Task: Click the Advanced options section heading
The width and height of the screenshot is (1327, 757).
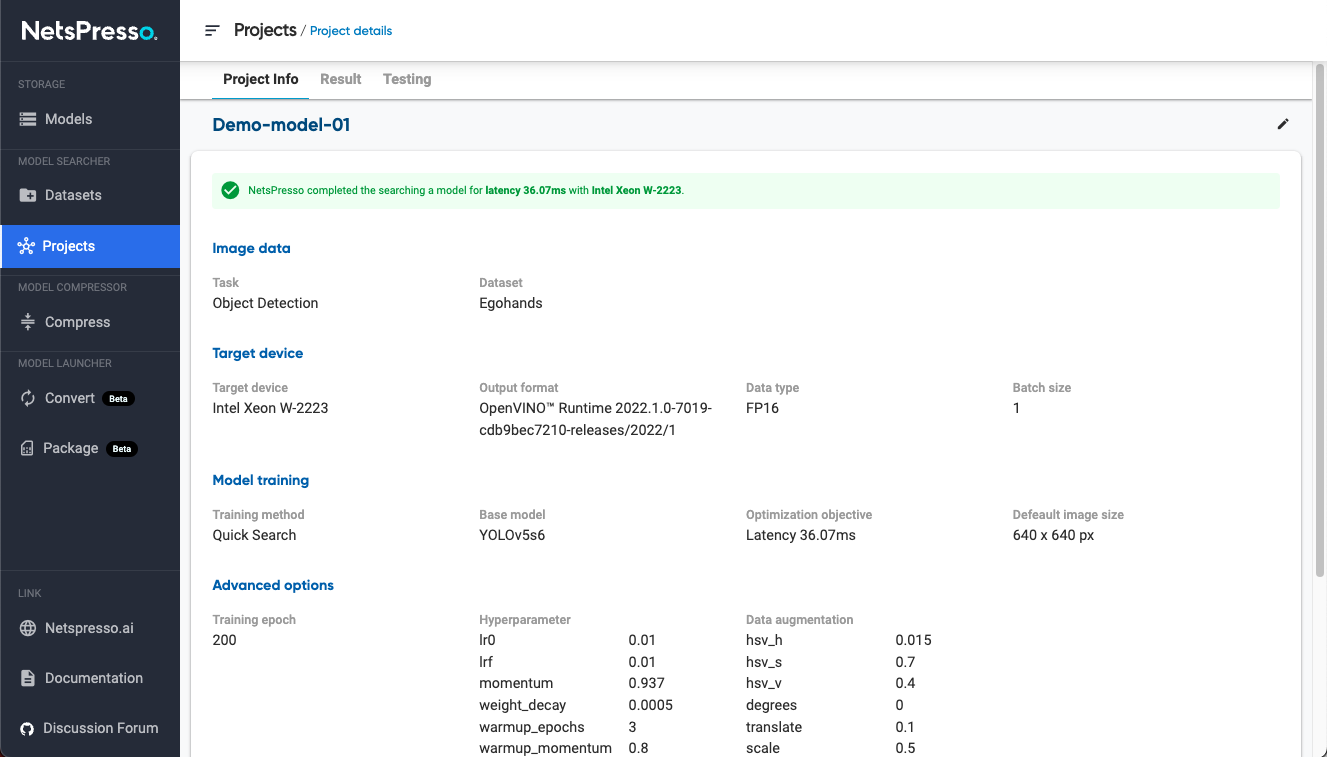Action: coord(273,585)
